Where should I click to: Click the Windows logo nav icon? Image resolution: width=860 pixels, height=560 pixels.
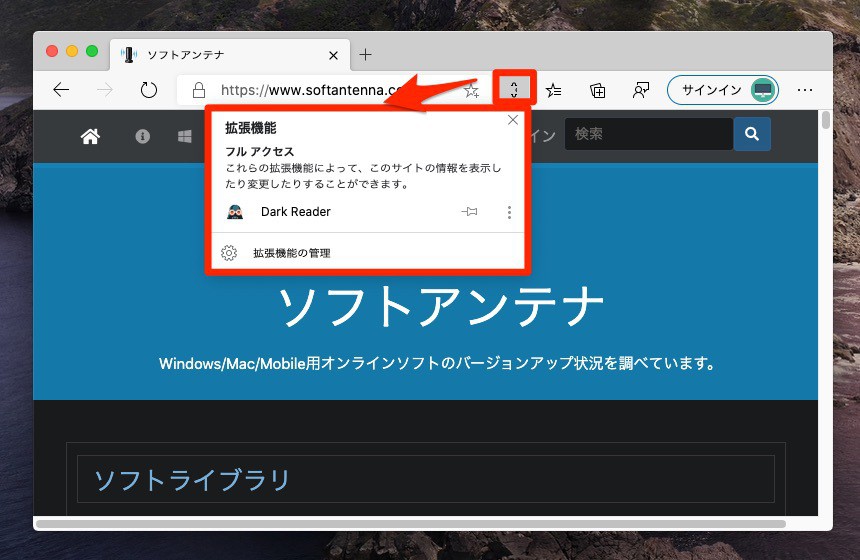(185, 137)
